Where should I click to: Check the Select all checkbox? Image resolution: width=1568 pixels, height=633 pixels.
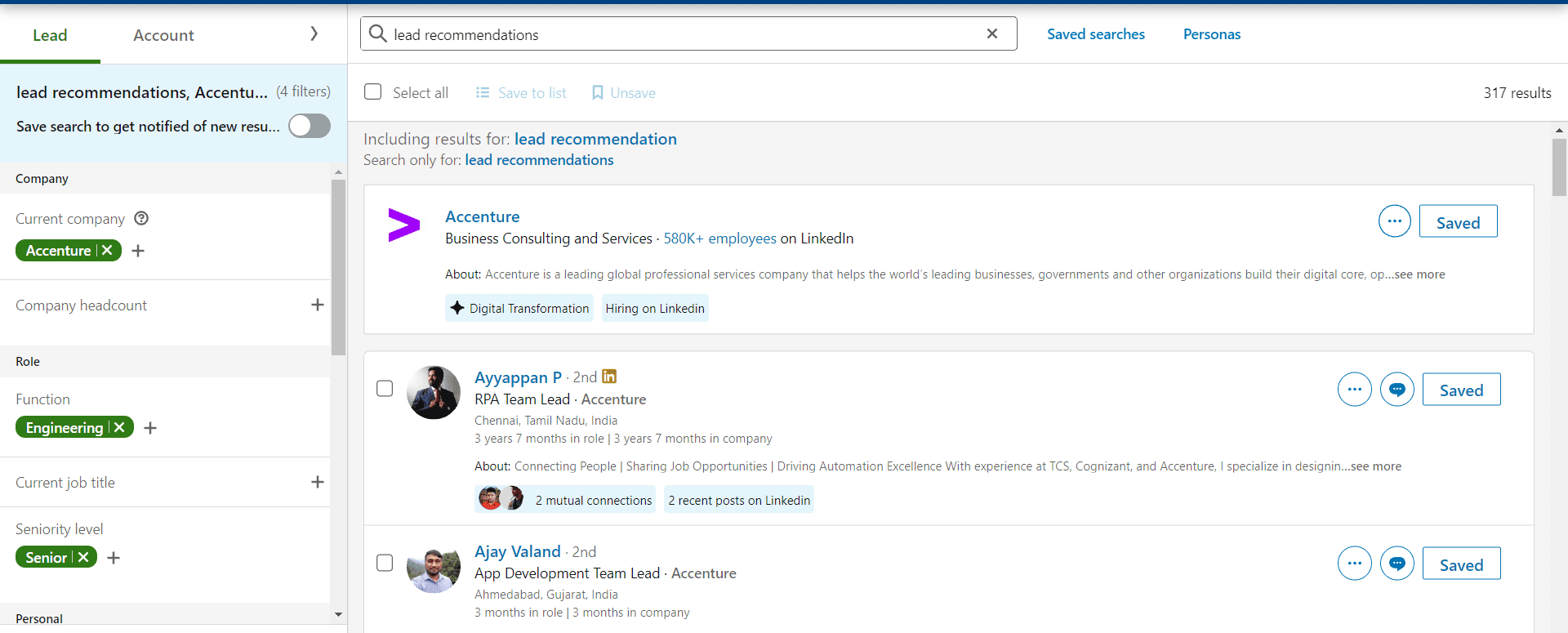coord(373,91)
